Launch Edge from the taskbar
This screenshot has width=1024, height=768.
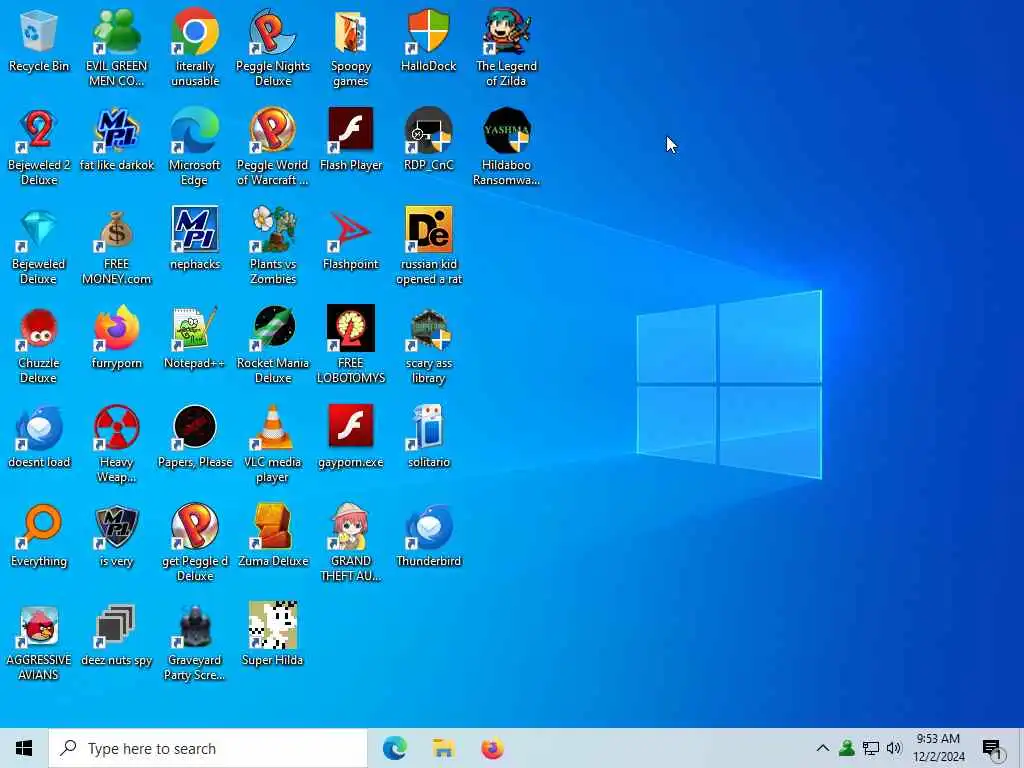point(394,748)
